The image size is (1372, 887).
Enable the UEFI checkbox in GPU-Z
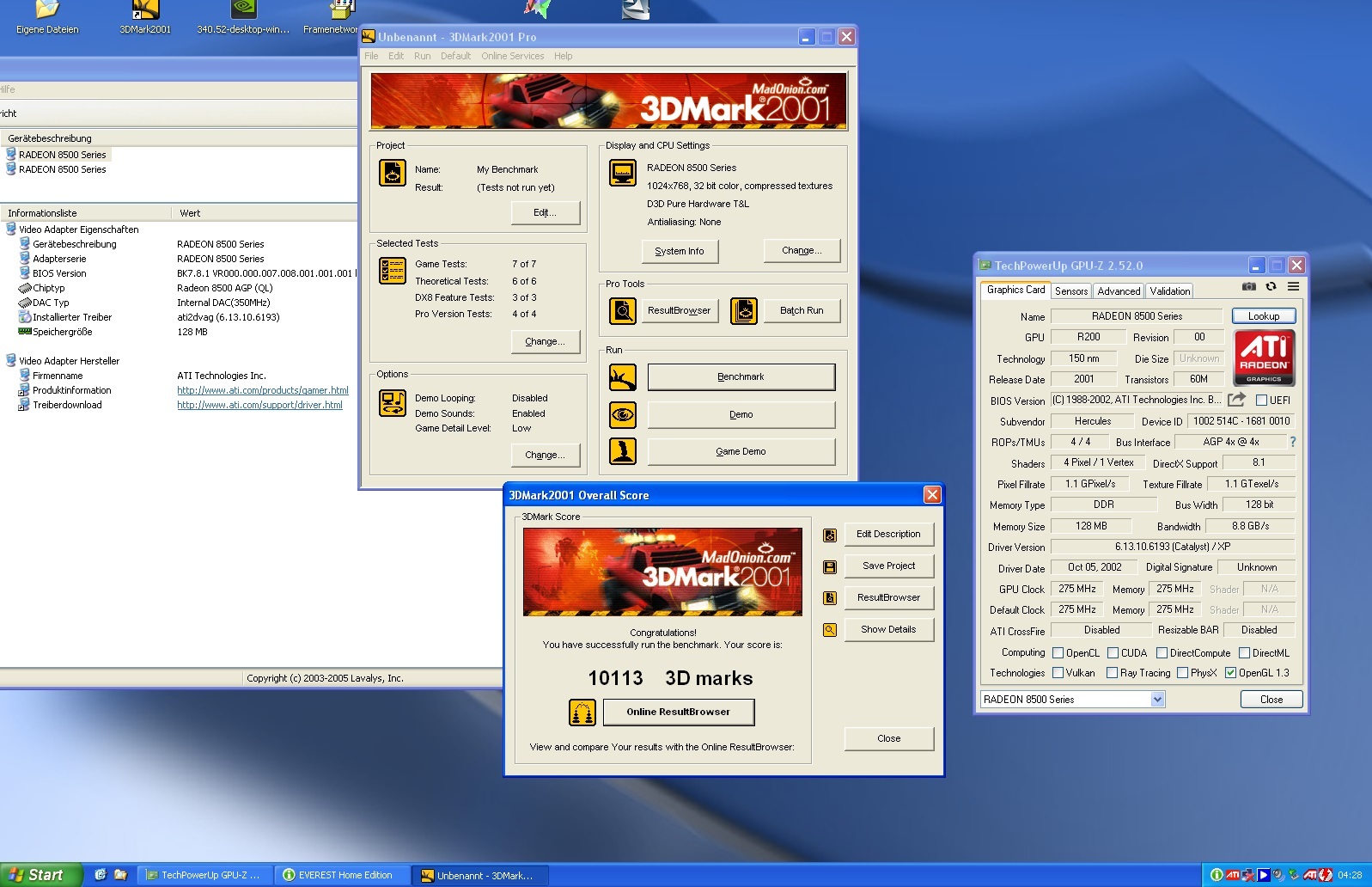point(1261,401)
